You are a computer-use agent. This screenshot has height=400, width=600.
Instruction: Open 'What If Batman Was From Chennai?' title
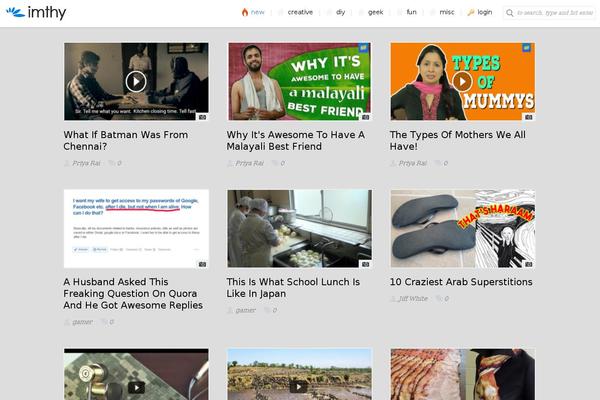pyautogui.click(x=126, y=140)
